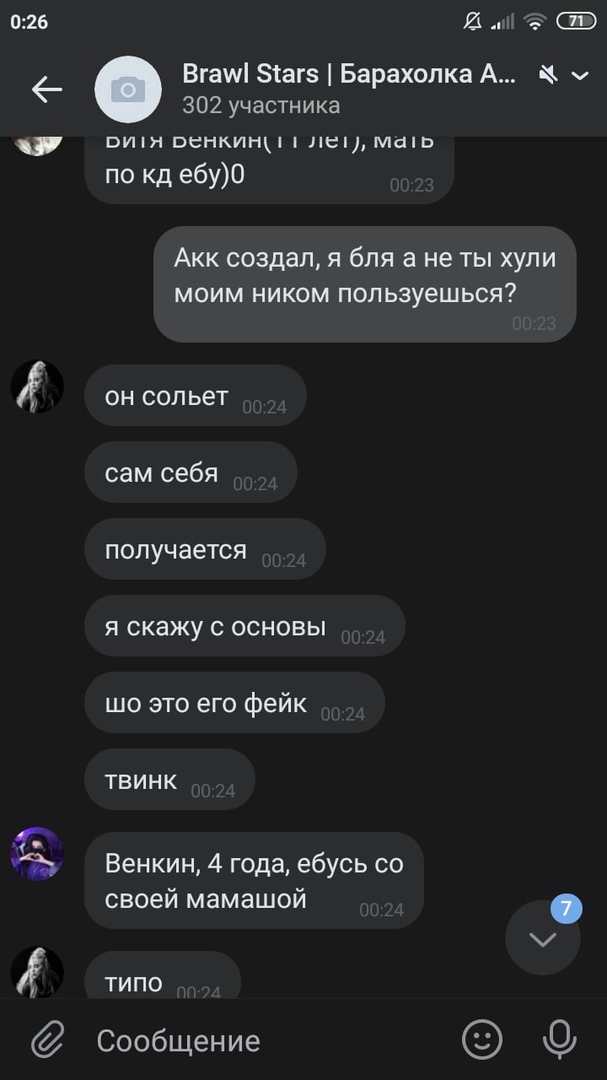Open the purple heart-hands user avatar
This screenshot has width=607, height=1080.
[x=37, y=853]
